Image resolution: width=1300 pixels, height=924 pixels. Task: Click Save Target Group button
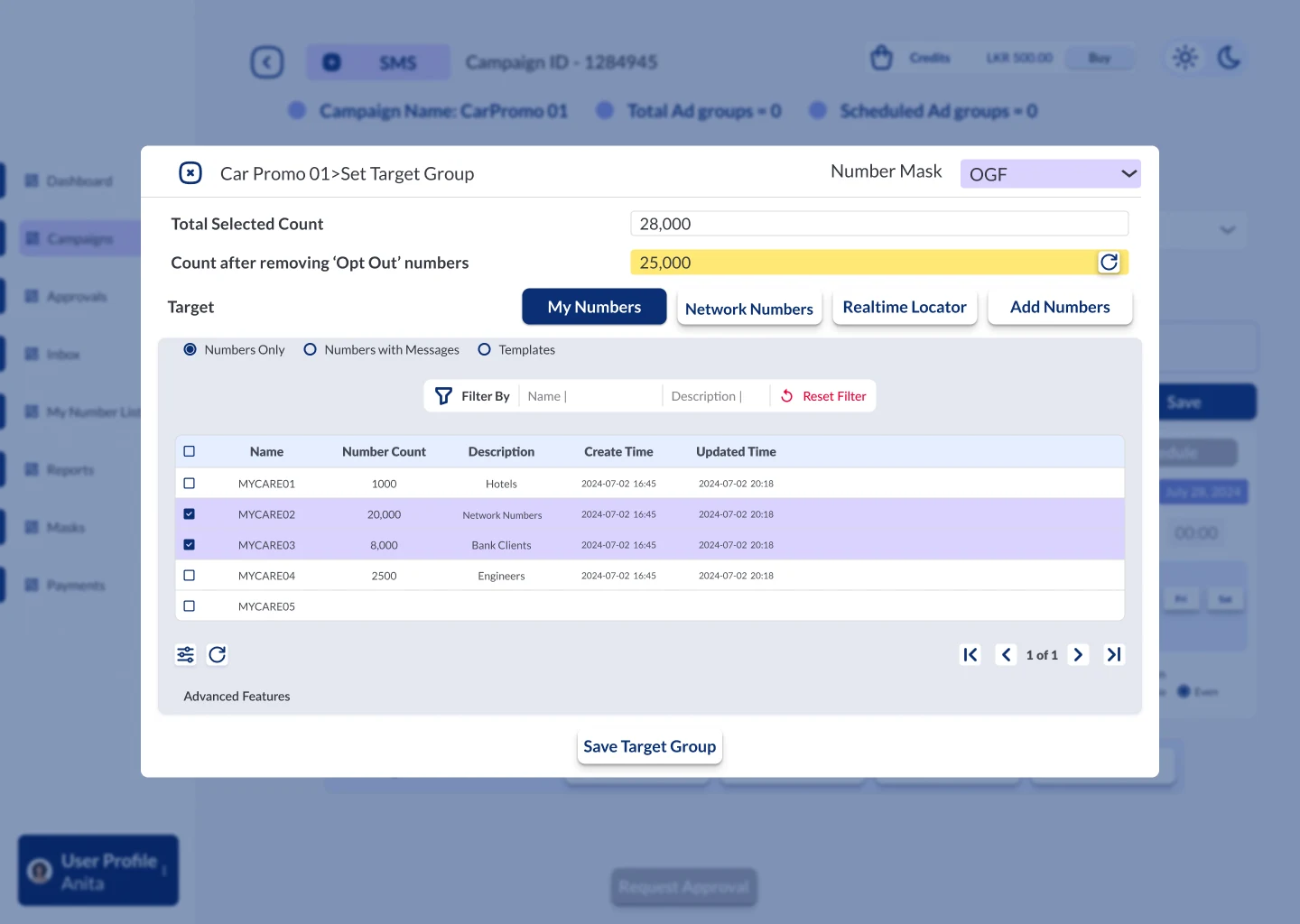[650, 747]
